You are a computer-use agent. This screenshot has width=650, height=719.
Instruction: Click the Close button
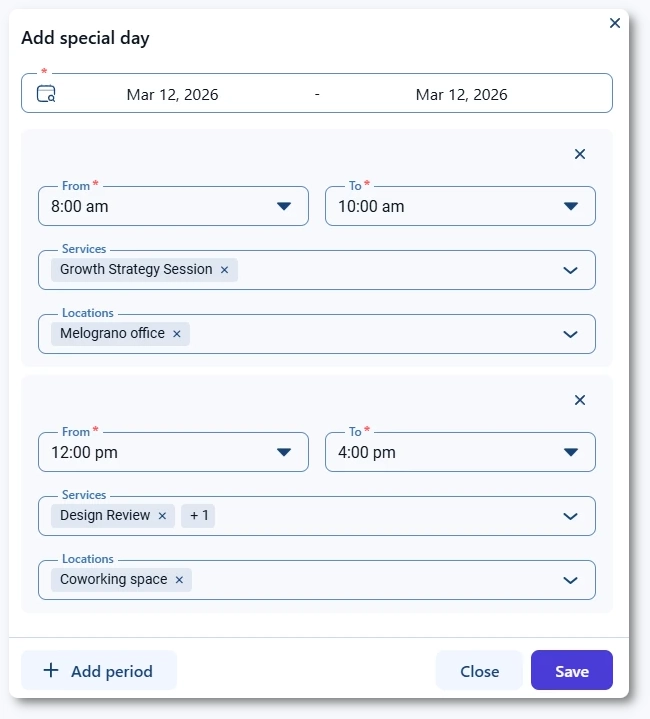coord(479,671)
